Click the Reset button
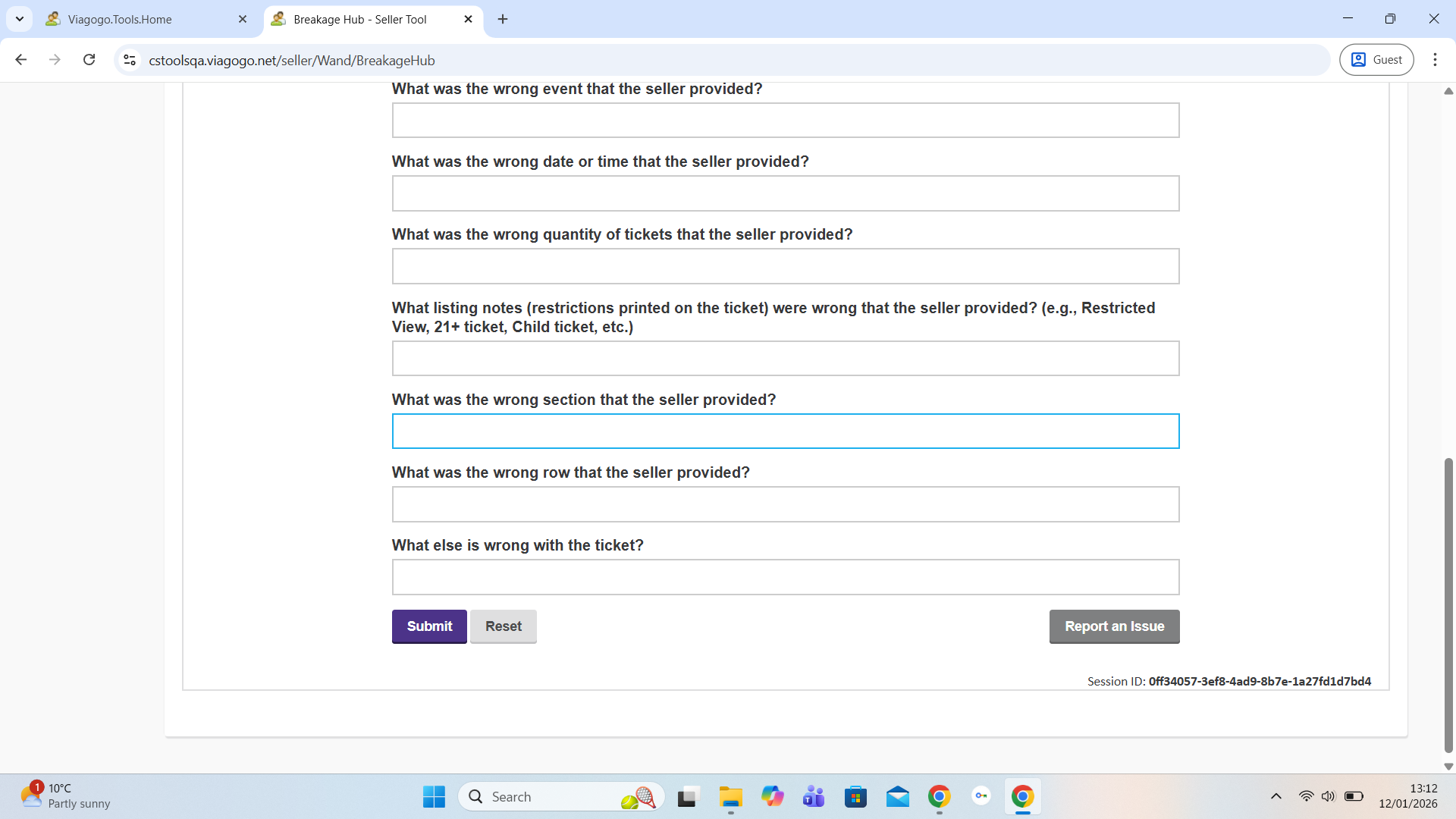The width and height of the screenshot is (1456, 819). click(503, 626)
